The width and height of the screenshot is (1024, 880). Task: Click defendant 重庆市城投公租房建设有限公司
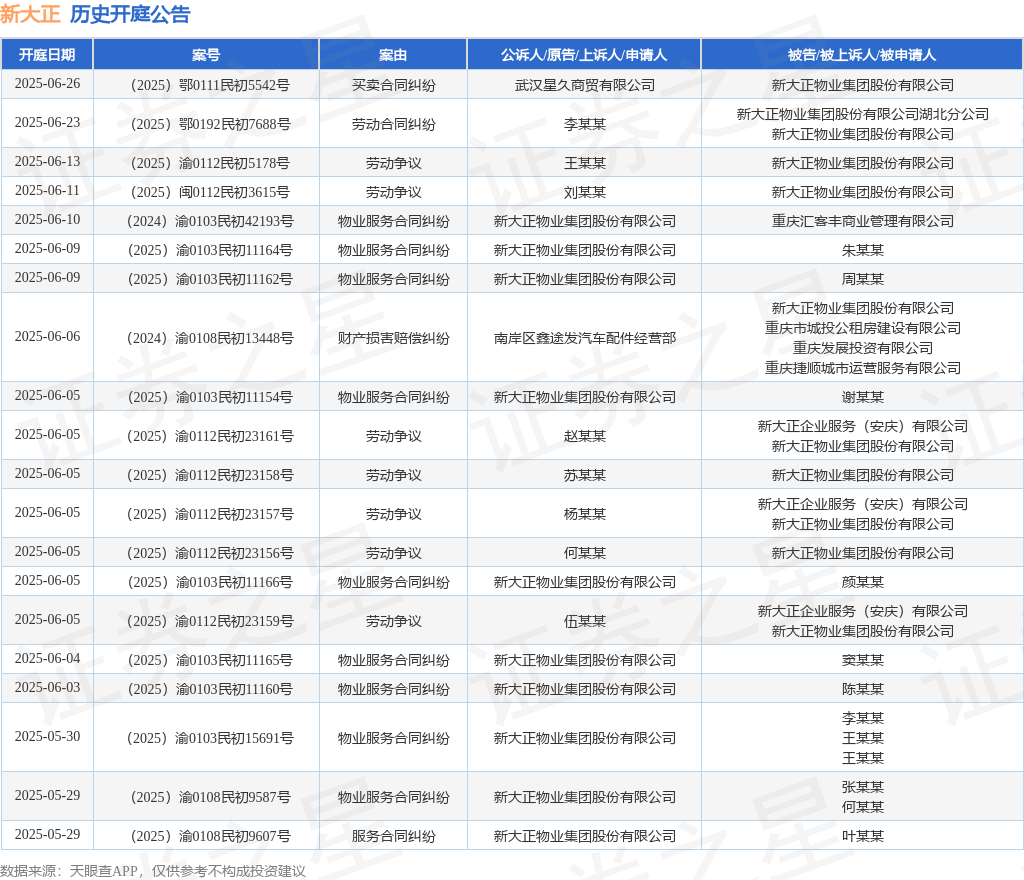click(862, 328)
